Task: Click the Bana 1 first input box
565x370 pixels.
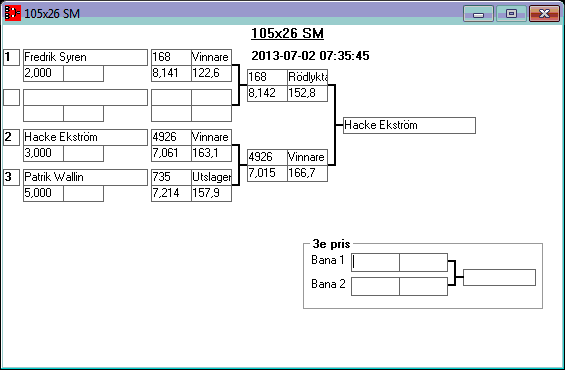Action: click(x=375, y=263)
